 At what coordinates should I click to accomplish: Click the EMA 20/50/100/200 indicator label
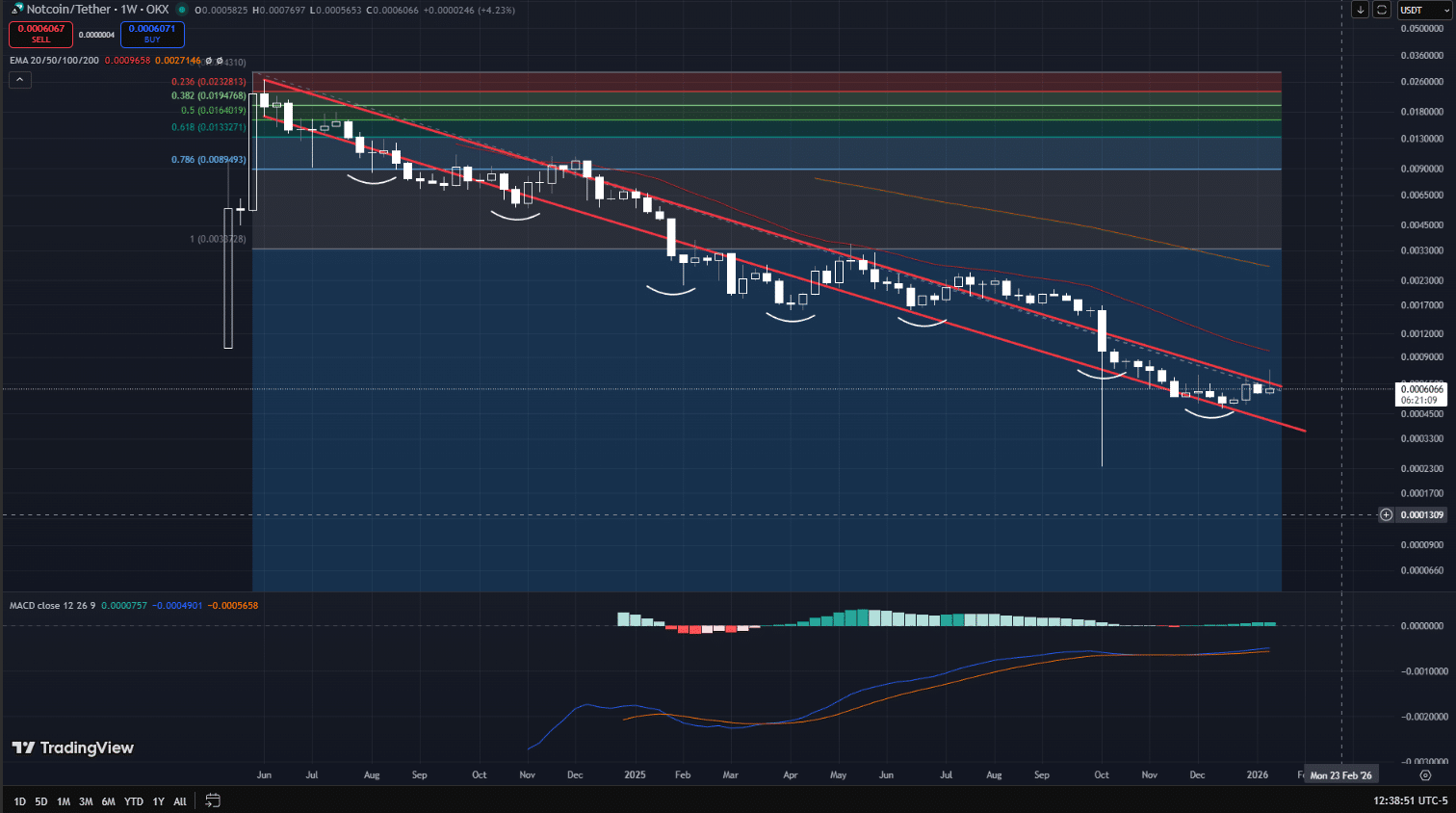click(54, 61)
